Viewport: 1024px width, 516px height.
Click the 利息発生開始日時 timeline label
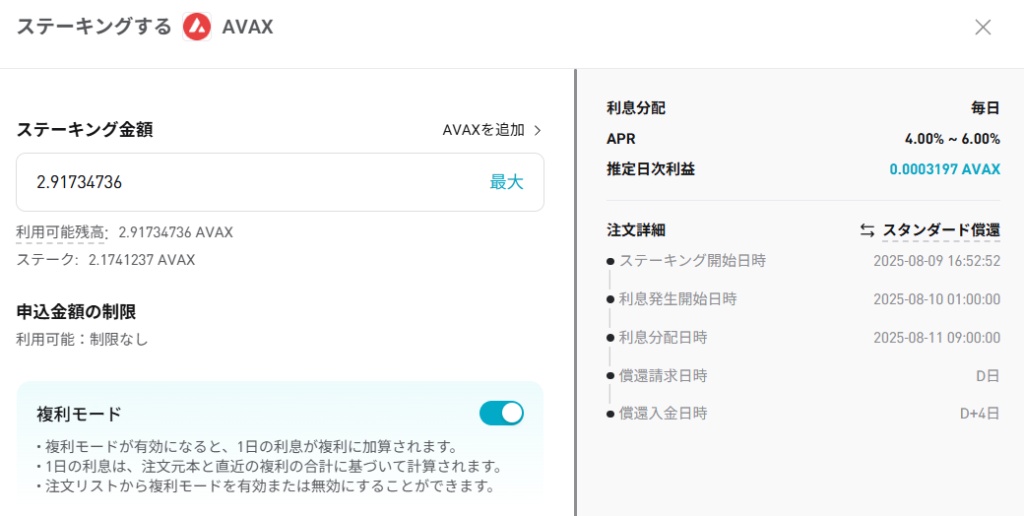[677, 299]
